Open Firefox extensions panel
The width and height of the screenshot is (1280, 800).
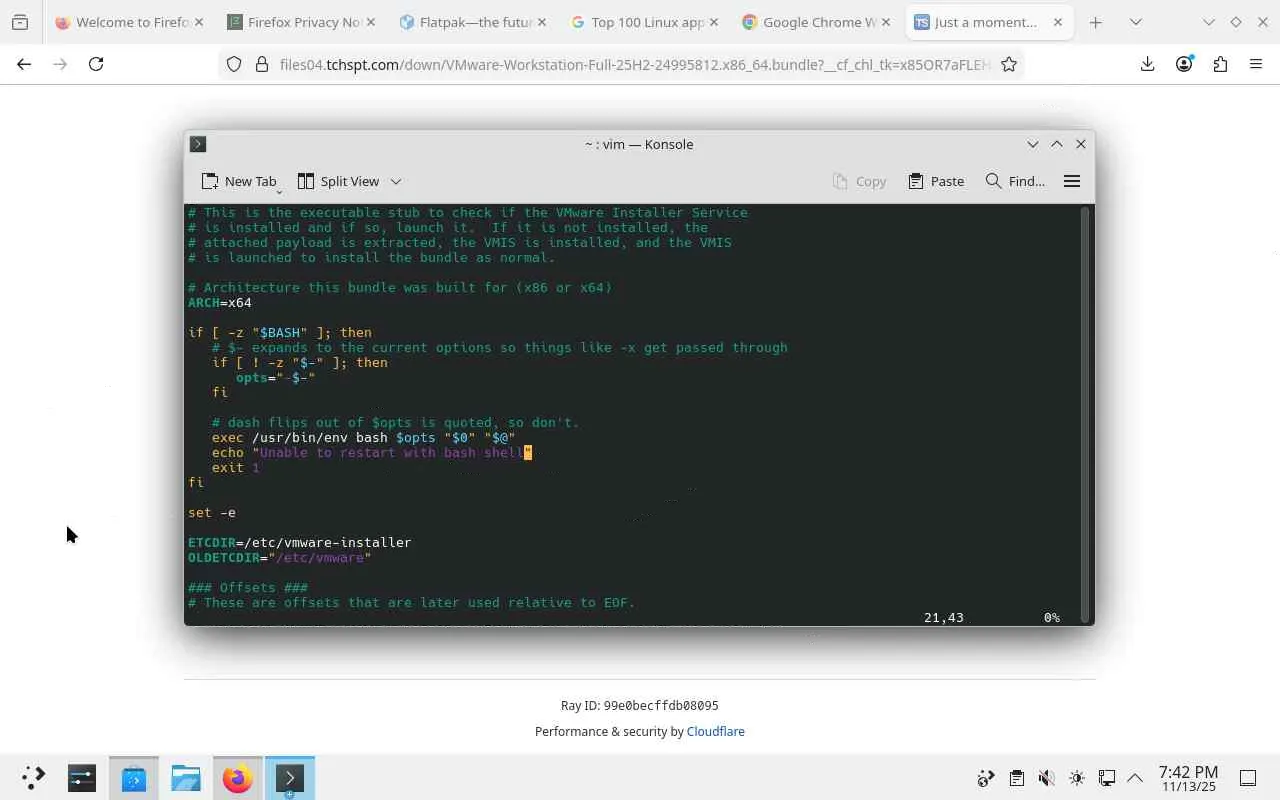pyautogui.click(x=1220, y=64)
